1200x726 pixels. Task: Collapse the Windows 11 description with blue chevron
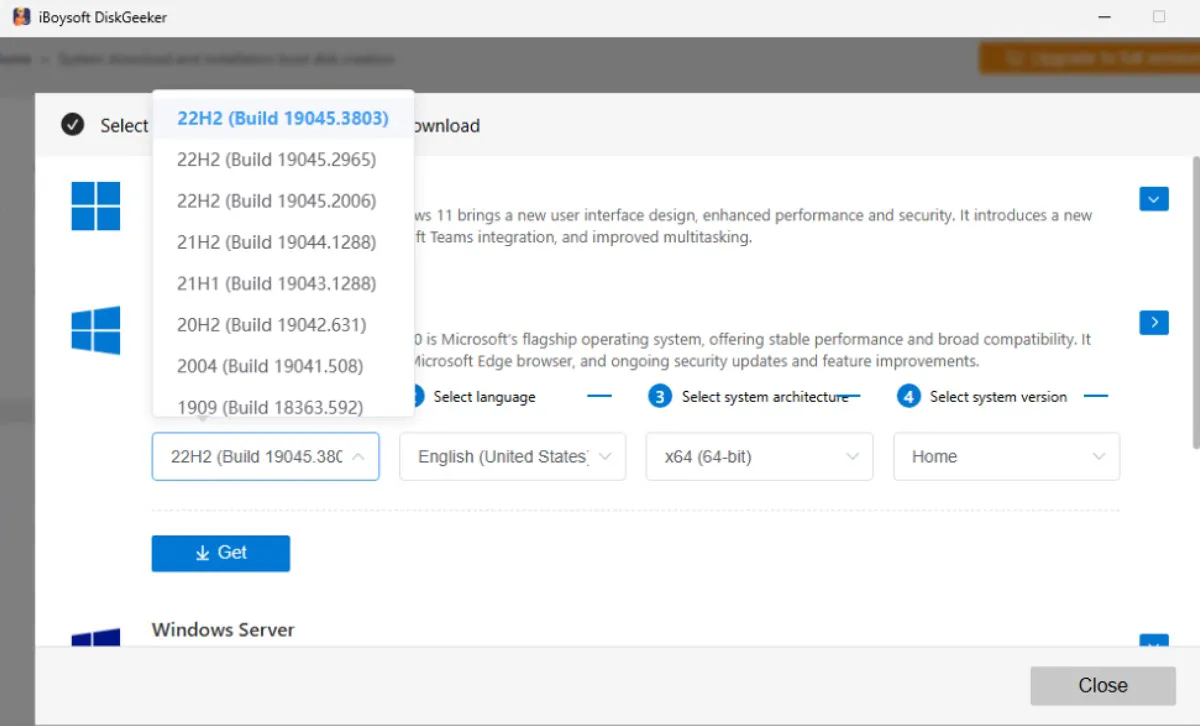1153,199
